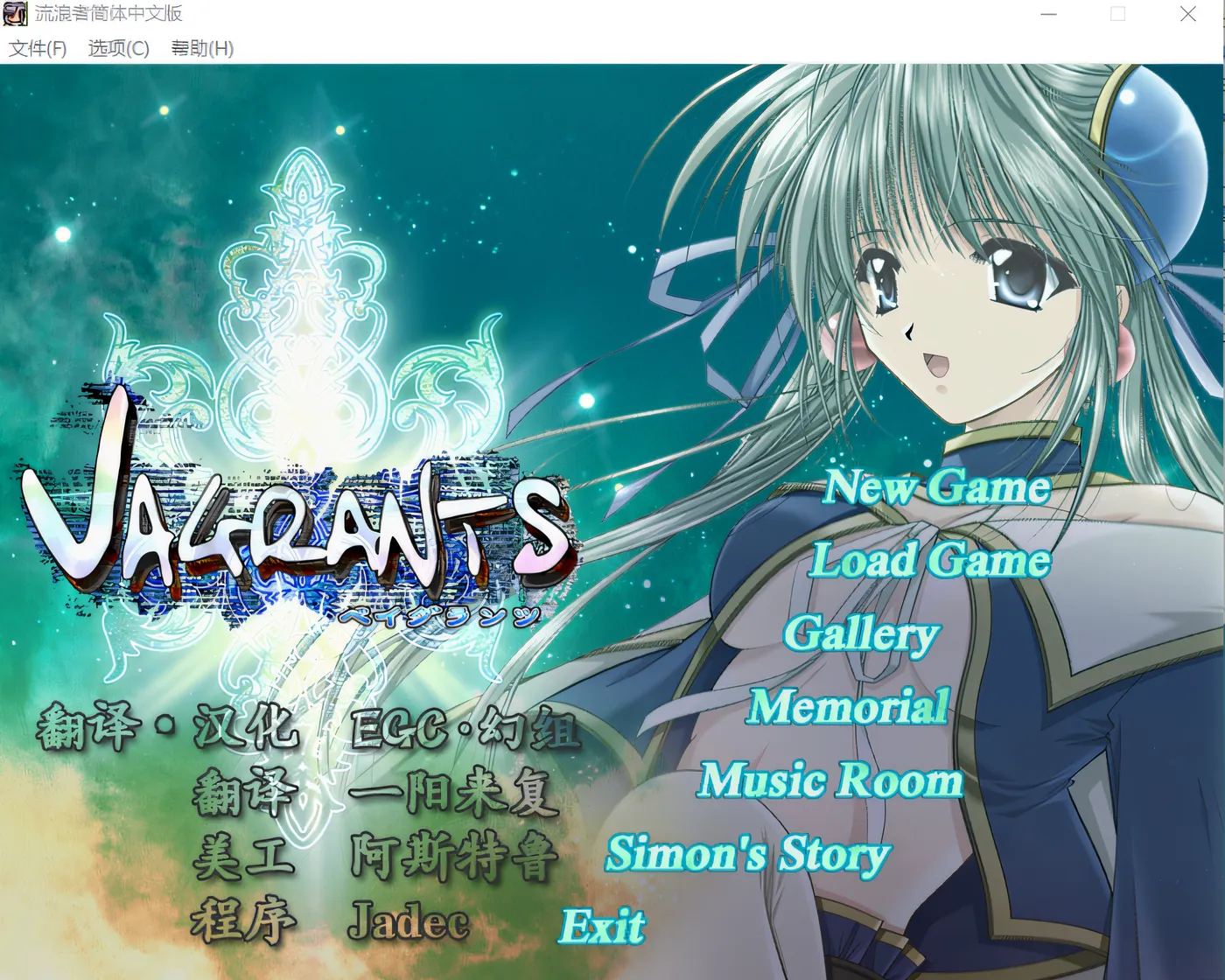Choose the Memorial option

(848, 707)
